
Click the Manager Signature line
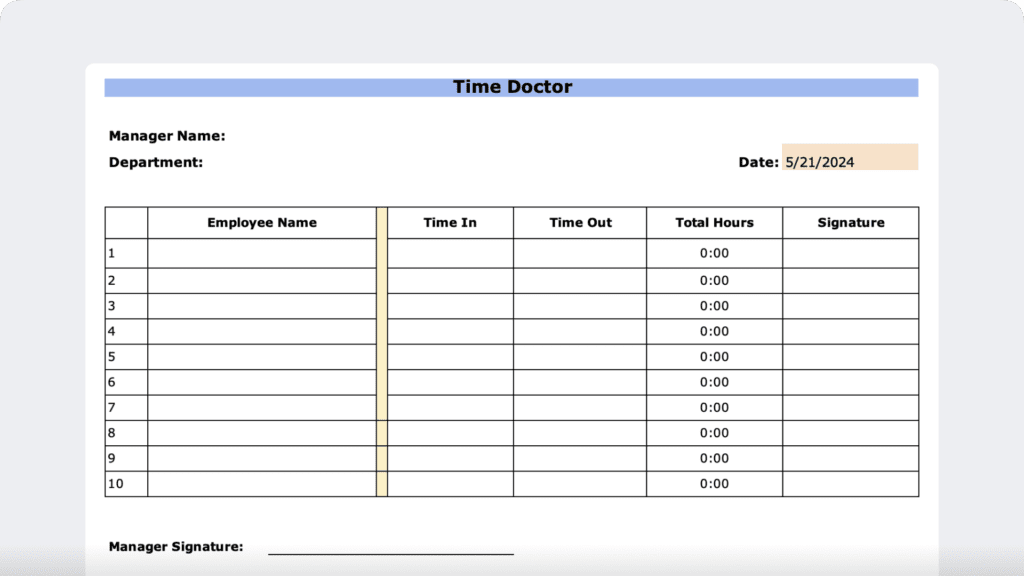[390, 551]
